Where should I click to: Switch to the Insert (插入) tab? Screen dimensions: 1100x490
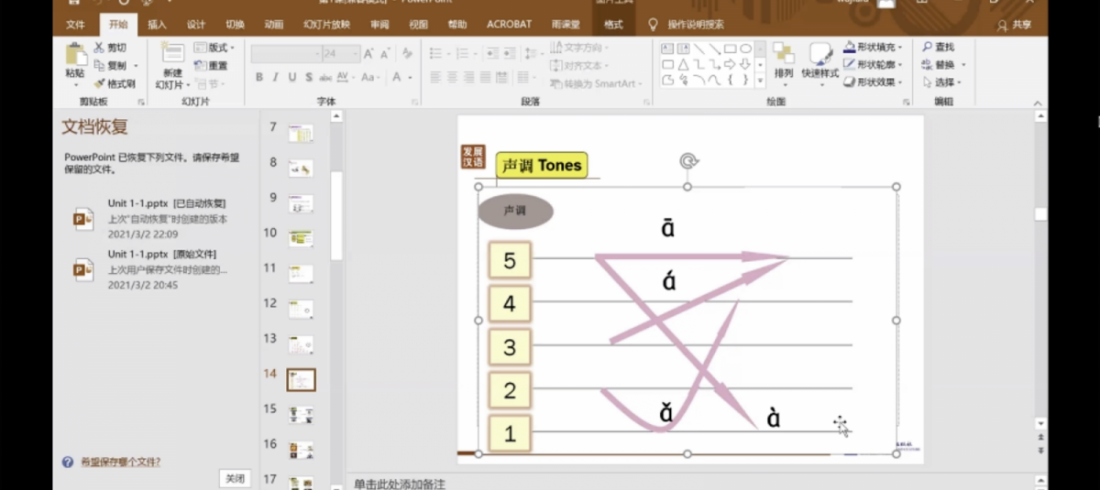pyautogui.click(x=157, y=25)
